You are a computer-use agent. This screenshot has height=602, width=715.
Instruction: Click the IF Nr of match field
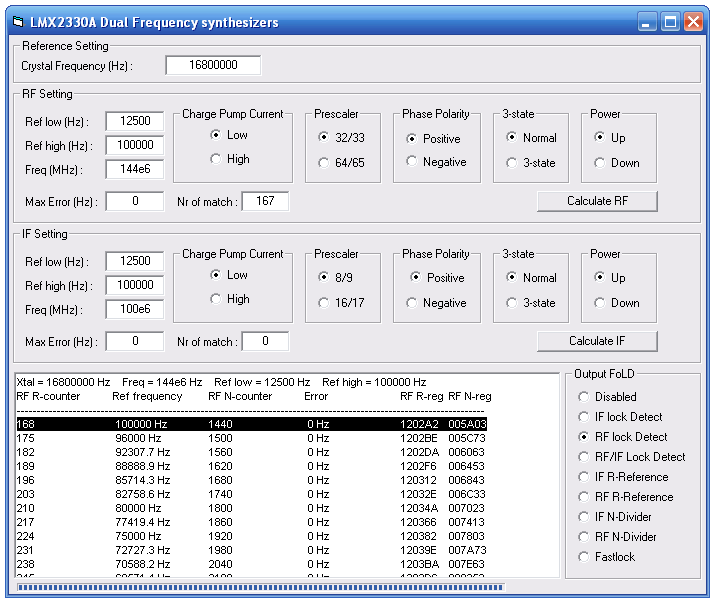[265, 342]
